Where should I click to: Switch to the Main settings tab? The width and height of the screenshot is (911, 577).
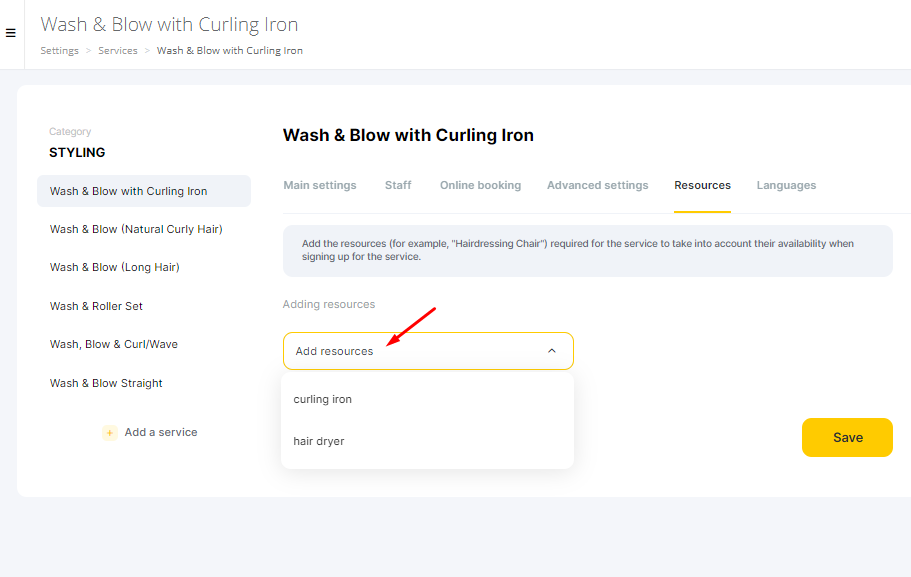pos(320,185)
